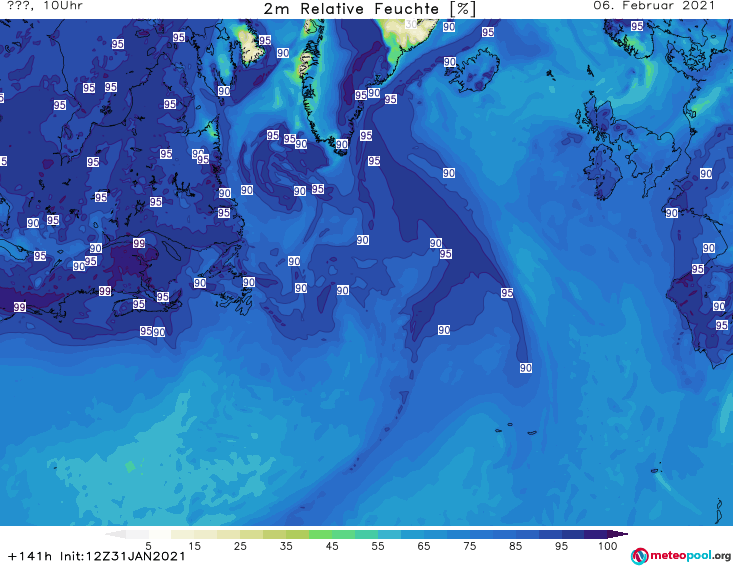
Task: Select the "2m Relative Feuchte [%]" title
Action: click(x=369, y=9)
